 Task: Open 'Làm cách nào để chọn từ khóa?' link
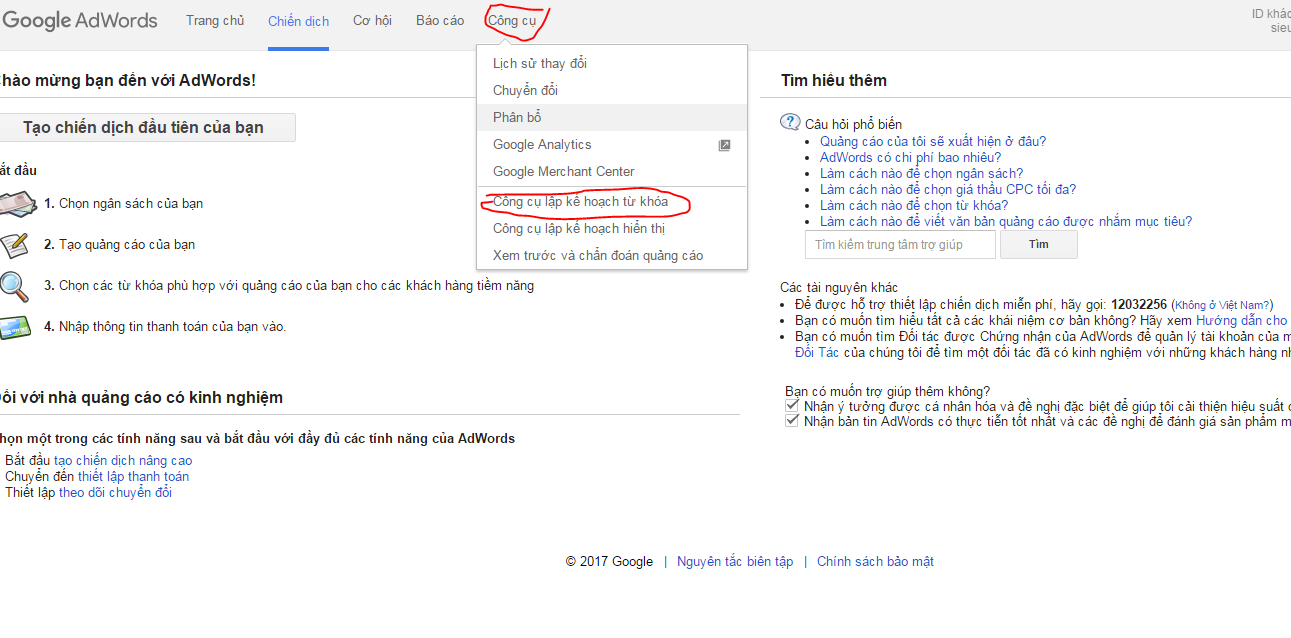coord(914,205)
